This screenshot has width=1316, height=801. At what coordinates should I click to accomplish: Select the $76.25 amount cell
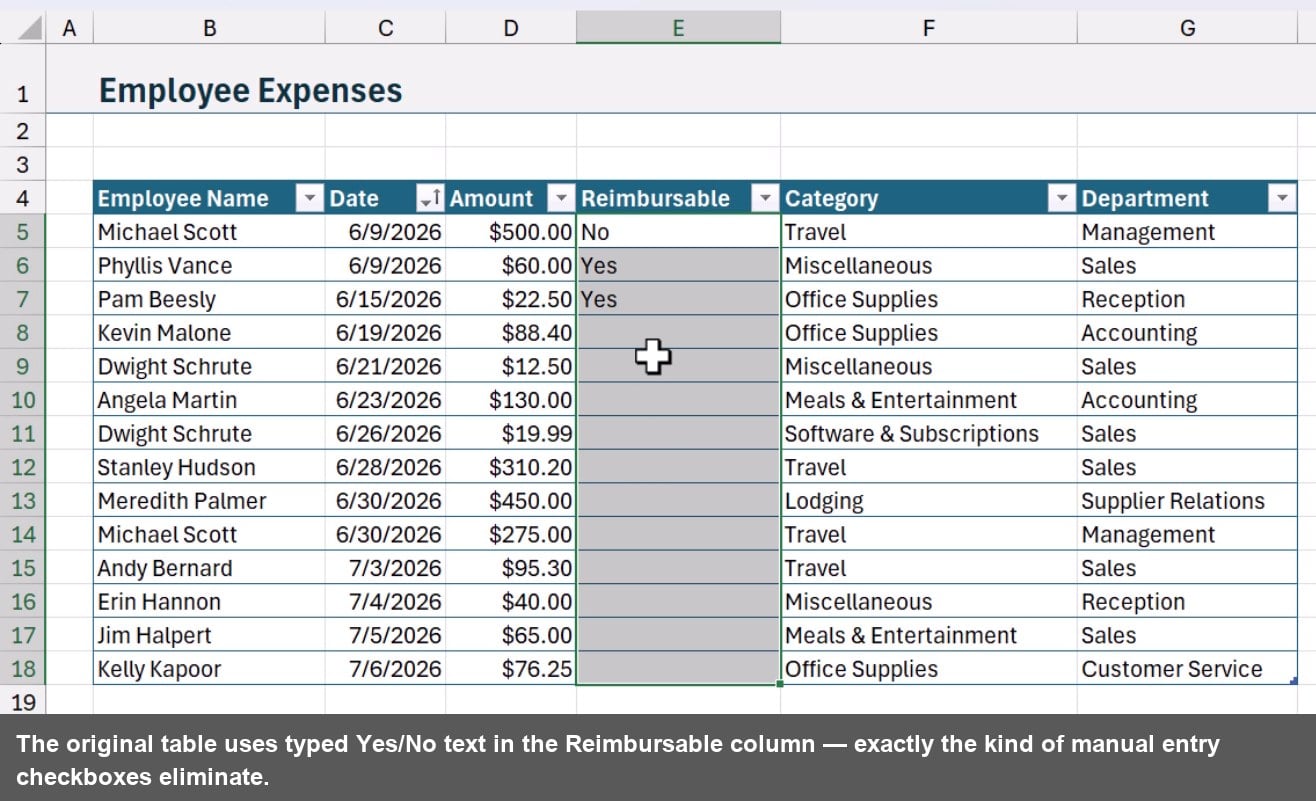[511, 669]
